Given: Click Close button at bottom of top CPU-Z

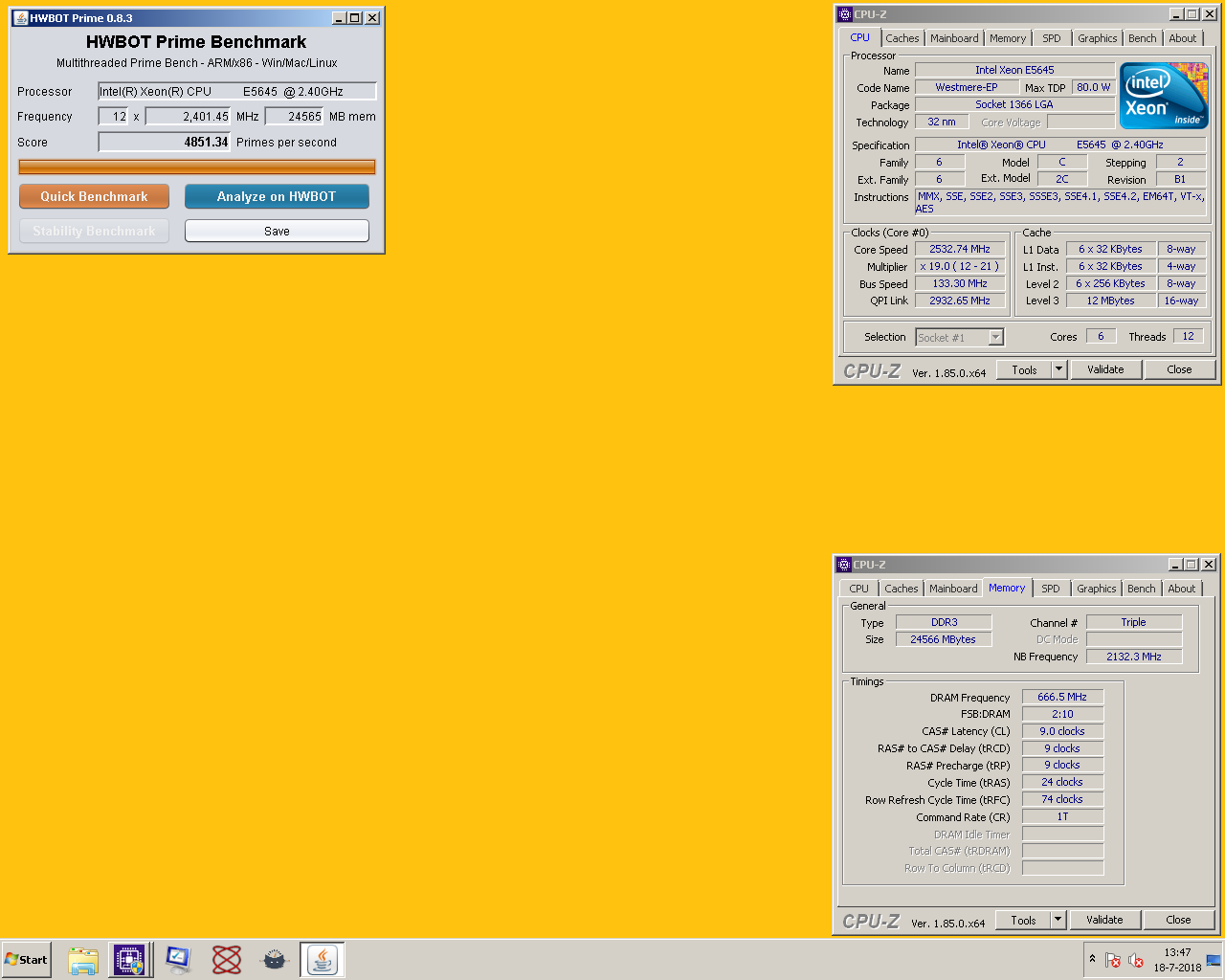Looking at the screenshot, I should (x=1179, y=369).
